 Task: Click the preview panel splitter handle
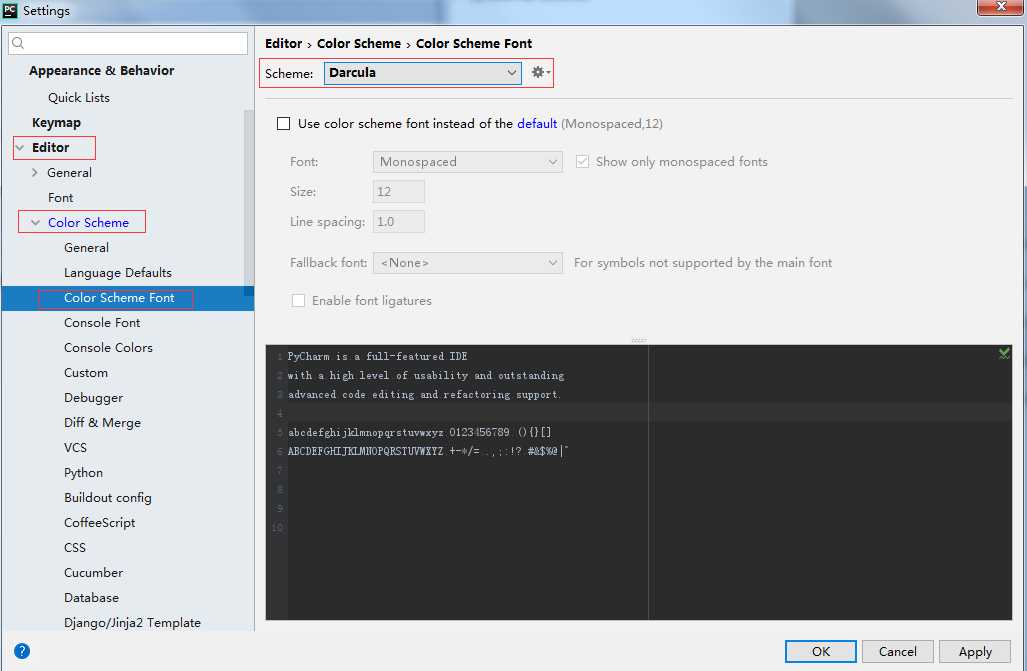coord(639,340)
